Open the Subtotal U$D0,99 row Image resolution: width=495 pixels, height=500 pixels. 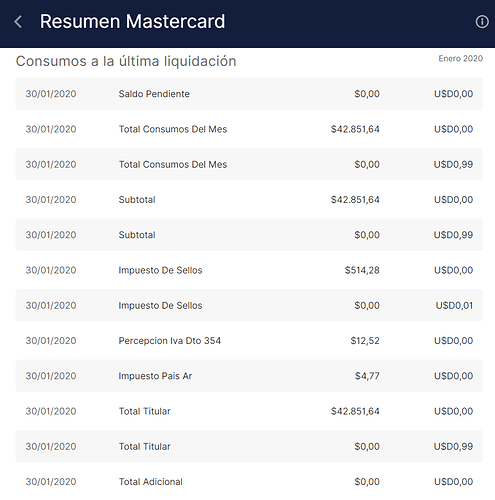tap(249, 235)
